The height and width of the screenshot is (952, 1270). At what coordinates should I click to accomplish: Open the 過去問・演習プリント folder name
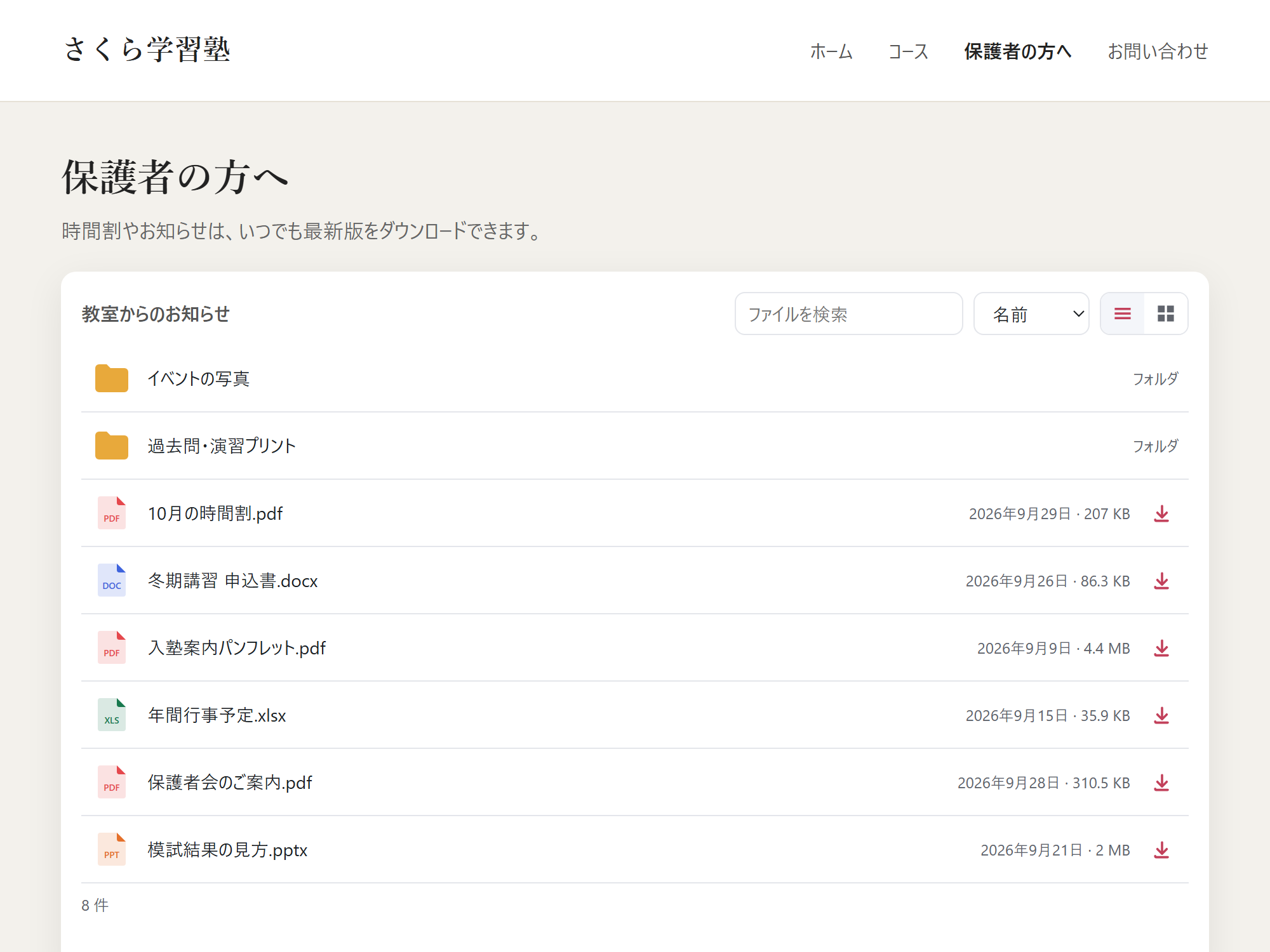tap(222, 446)
